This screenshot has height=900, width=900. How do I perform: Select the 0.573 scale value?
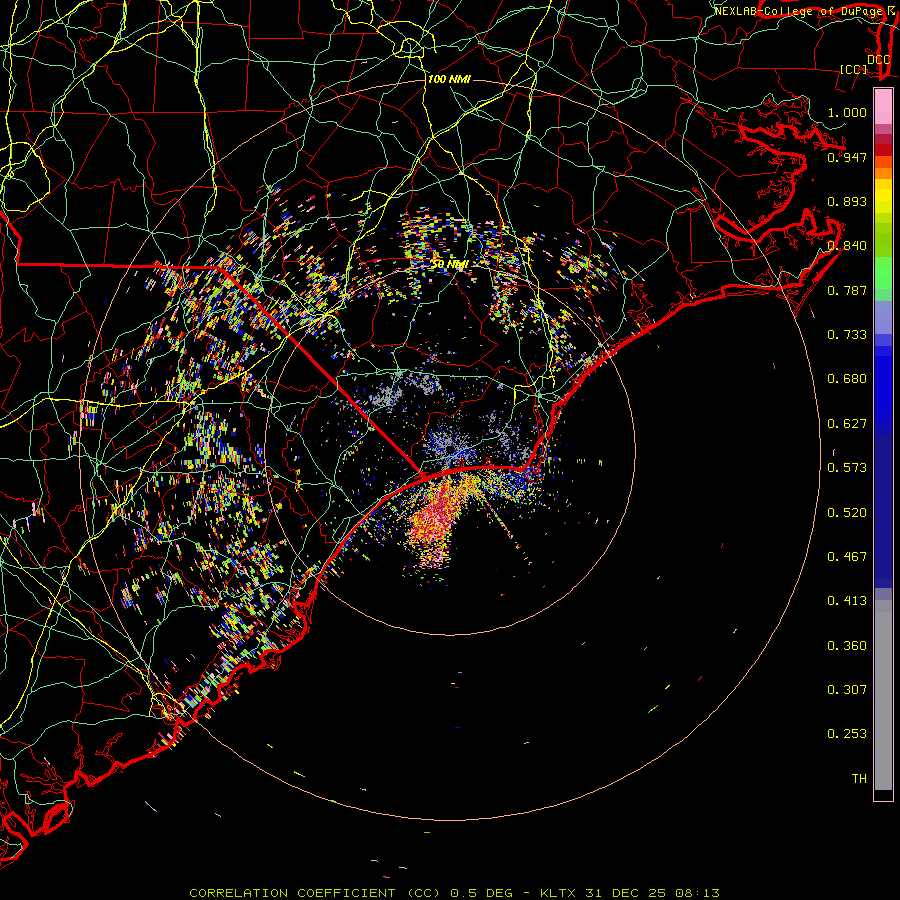click(847, 468)
